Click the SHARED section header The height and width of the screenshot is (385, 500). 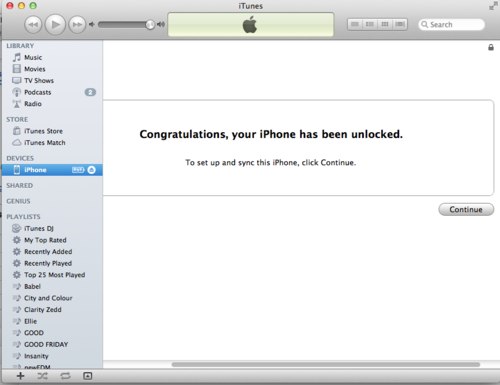(20, 185)
